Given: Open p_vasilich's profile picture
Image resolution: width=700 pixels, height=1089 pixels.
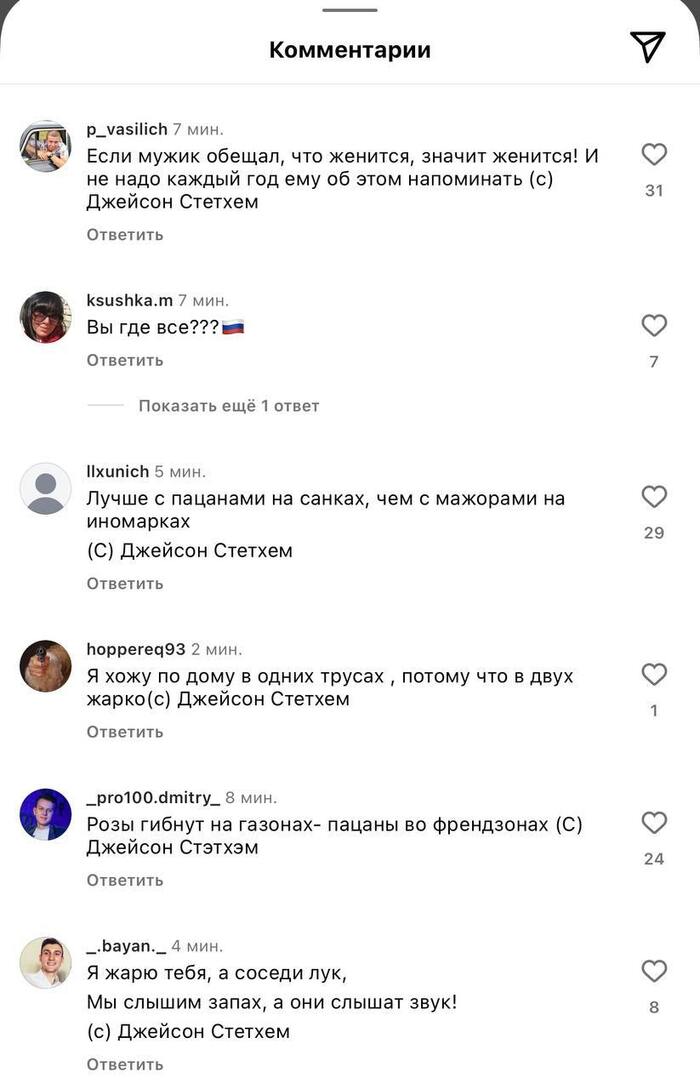Looking at the screenshot, I should point(46,147).
